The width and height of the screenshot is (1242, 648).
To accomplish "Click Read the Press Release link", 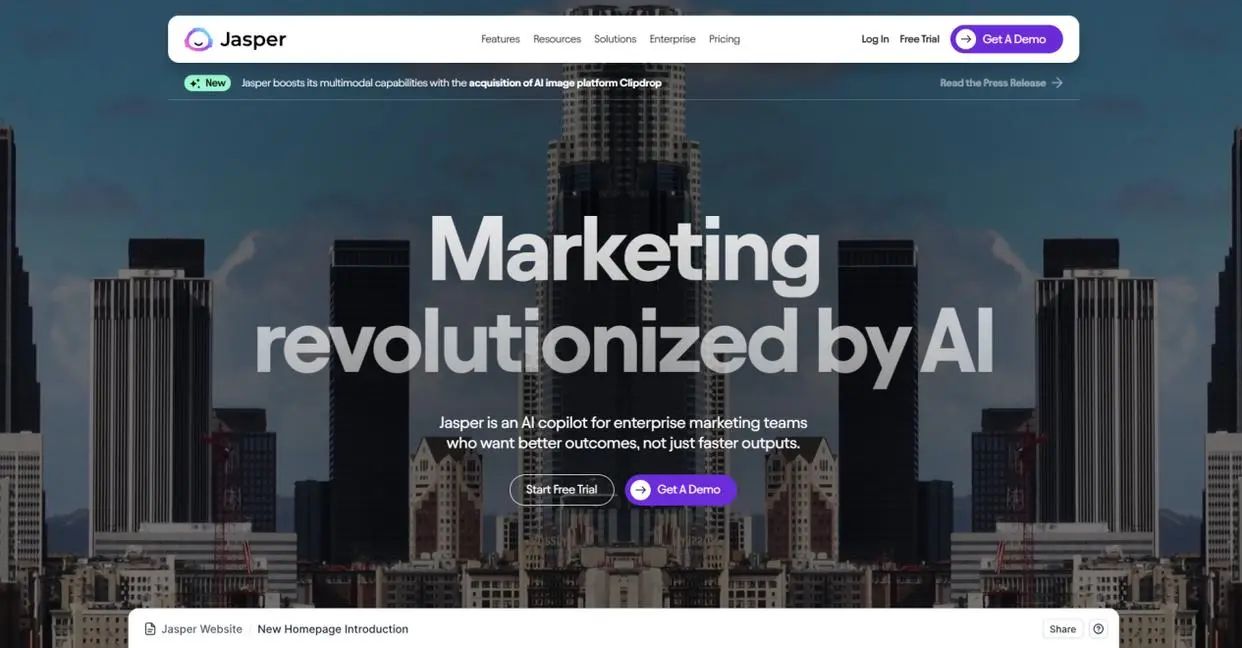I will coord(993,83).
